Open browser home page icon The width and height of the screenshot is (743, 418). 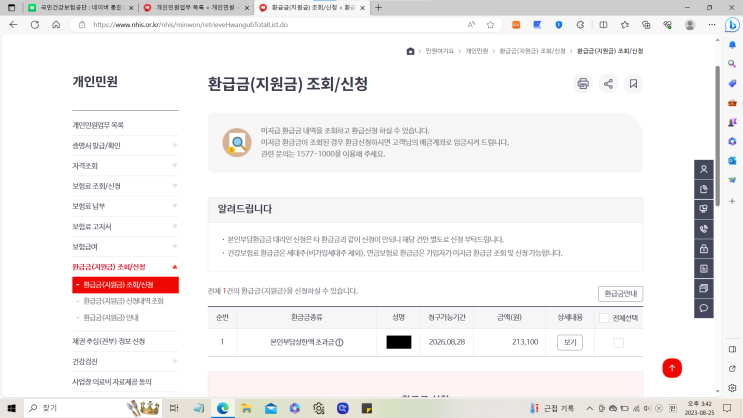pos(56,25)
